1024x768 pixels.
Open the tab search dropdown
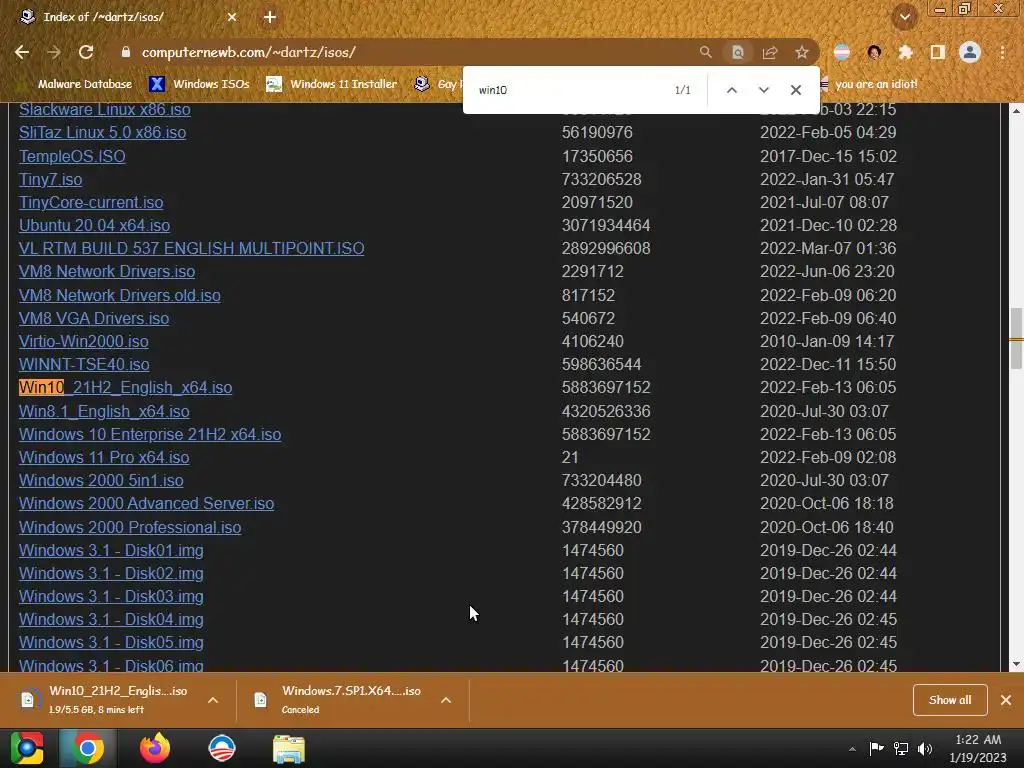(905, 18)
